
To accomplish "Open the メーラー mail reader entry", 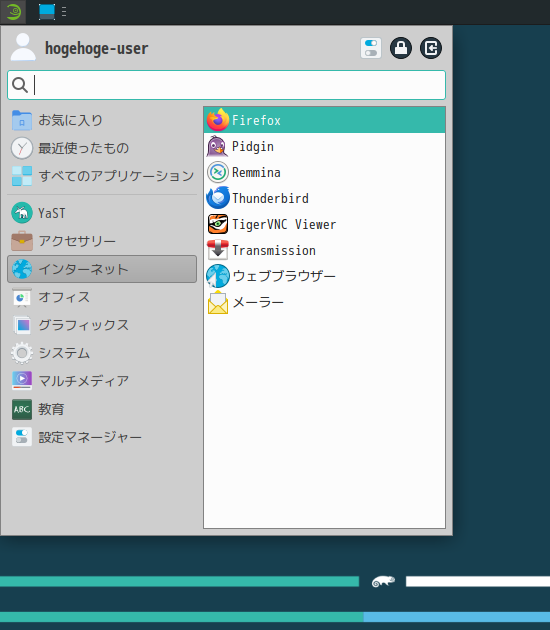I will [x=324, y=302].
